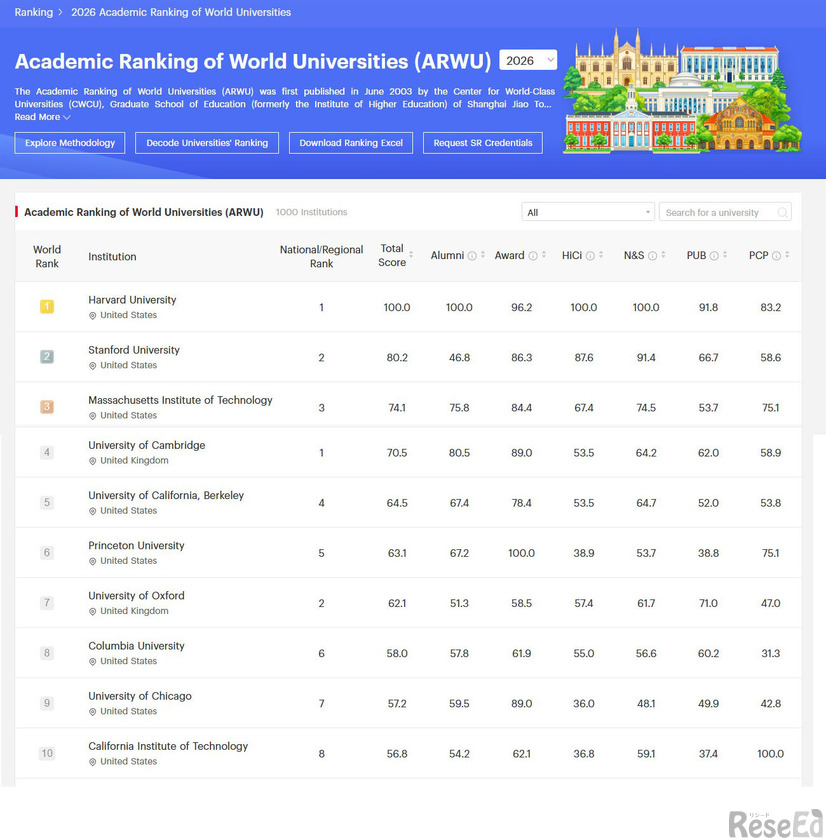The height and width of the screenshot is (840, 826).
Task: Open University of Oxford page
Action: [x=136, y=596]
